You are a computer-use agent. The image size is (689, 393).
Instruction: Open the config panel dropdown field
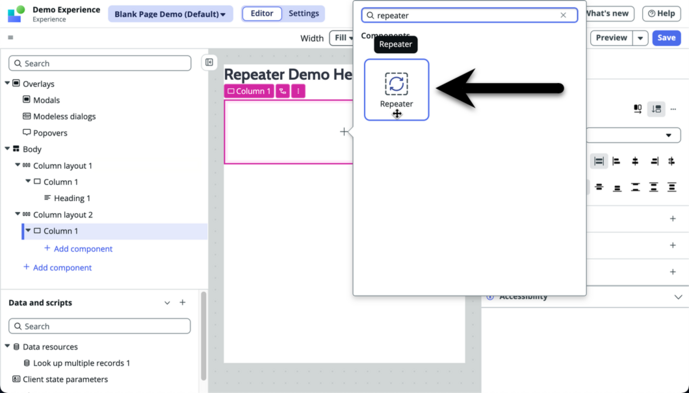pyautogui.click(x=634, y=135)
